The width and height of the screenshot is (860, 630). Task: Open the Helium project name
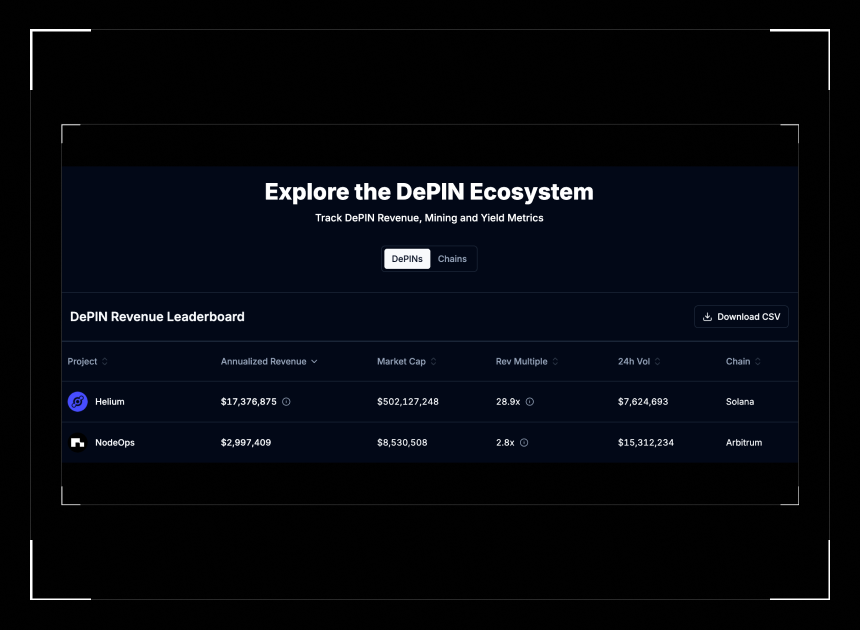[x=110, y=402]
